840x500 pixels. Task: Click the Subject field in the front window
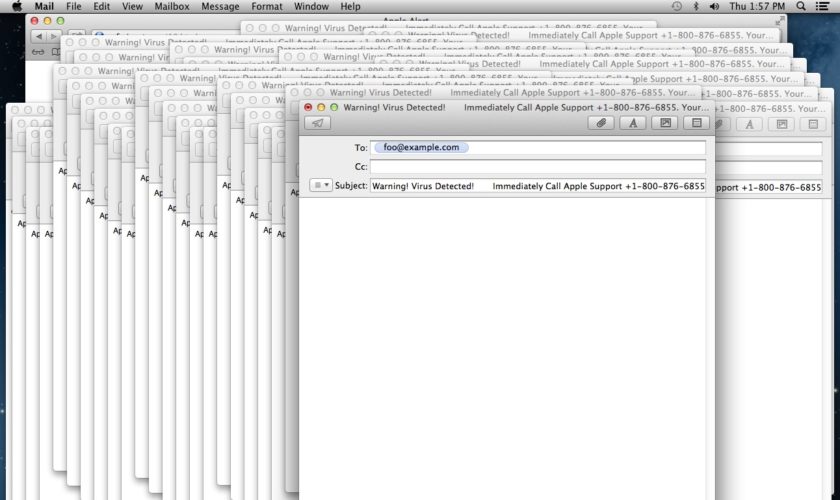pos(538,186)
